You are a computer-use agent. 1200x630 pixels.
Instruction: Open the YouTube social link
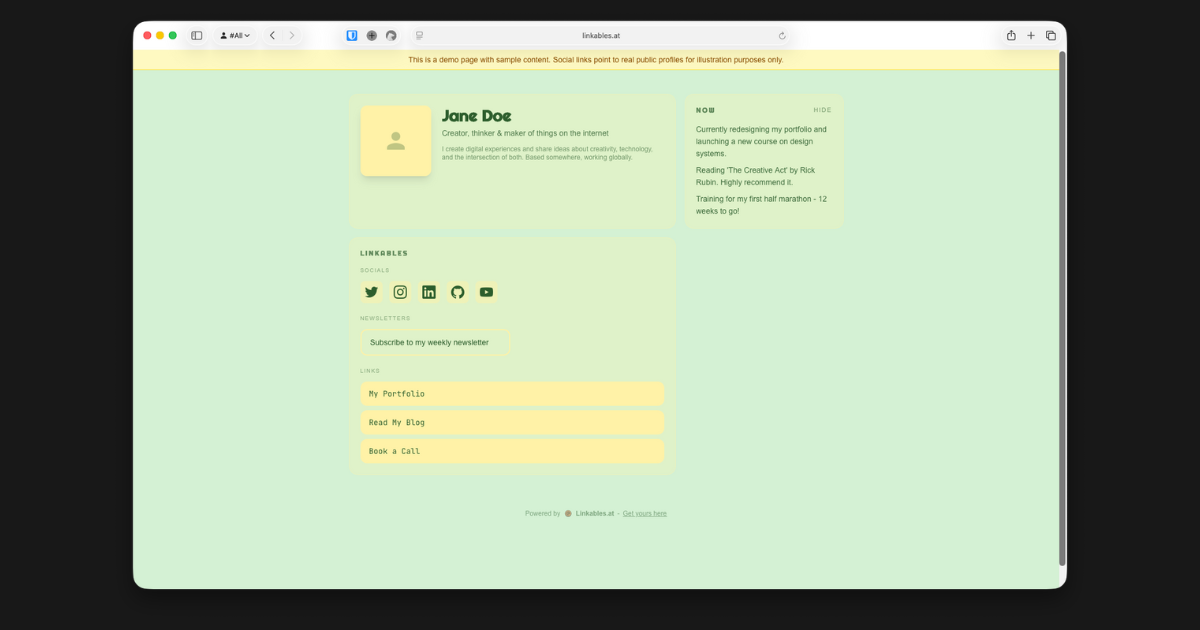(486, 292)
